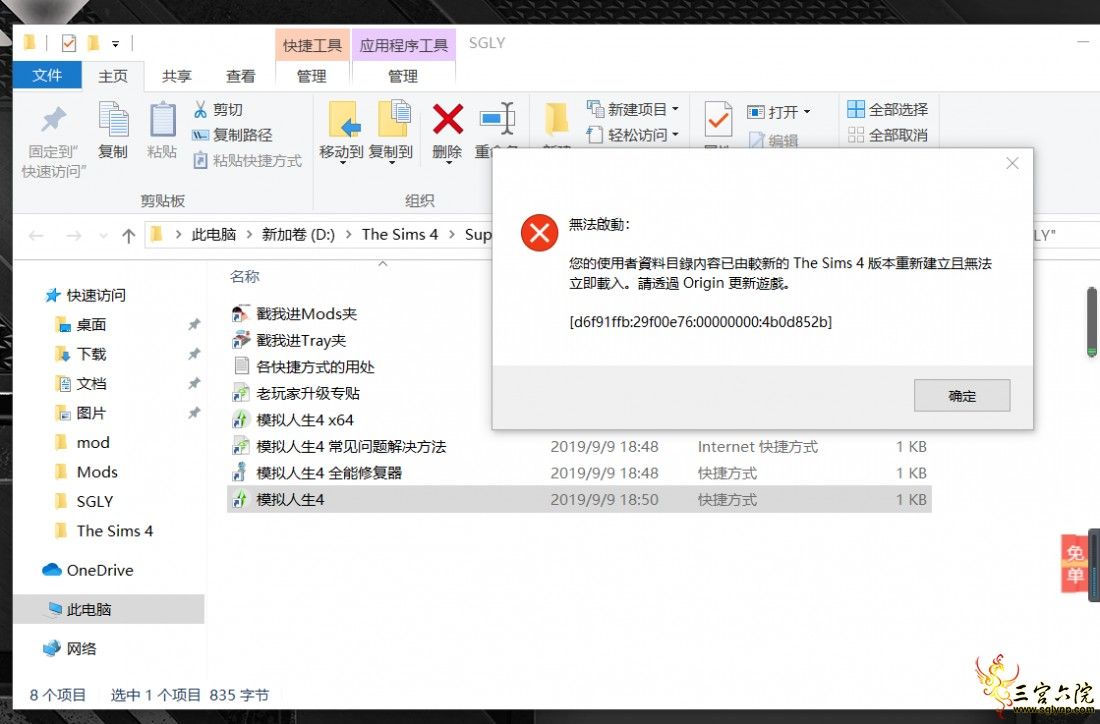Select the 戳我进Mods夹 shortcut
Viewport: 1100px width, 724px height.
coord(295,314)
